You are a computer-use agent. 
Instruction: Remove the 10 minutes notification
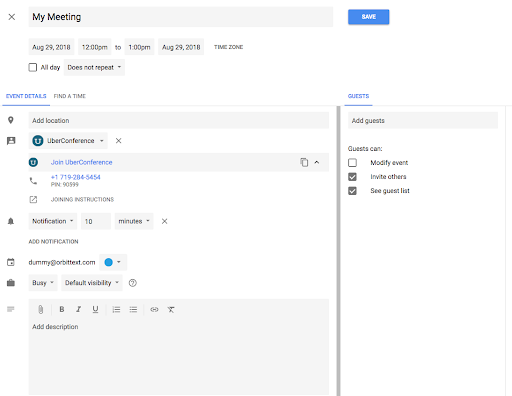[x=164, y=221]
